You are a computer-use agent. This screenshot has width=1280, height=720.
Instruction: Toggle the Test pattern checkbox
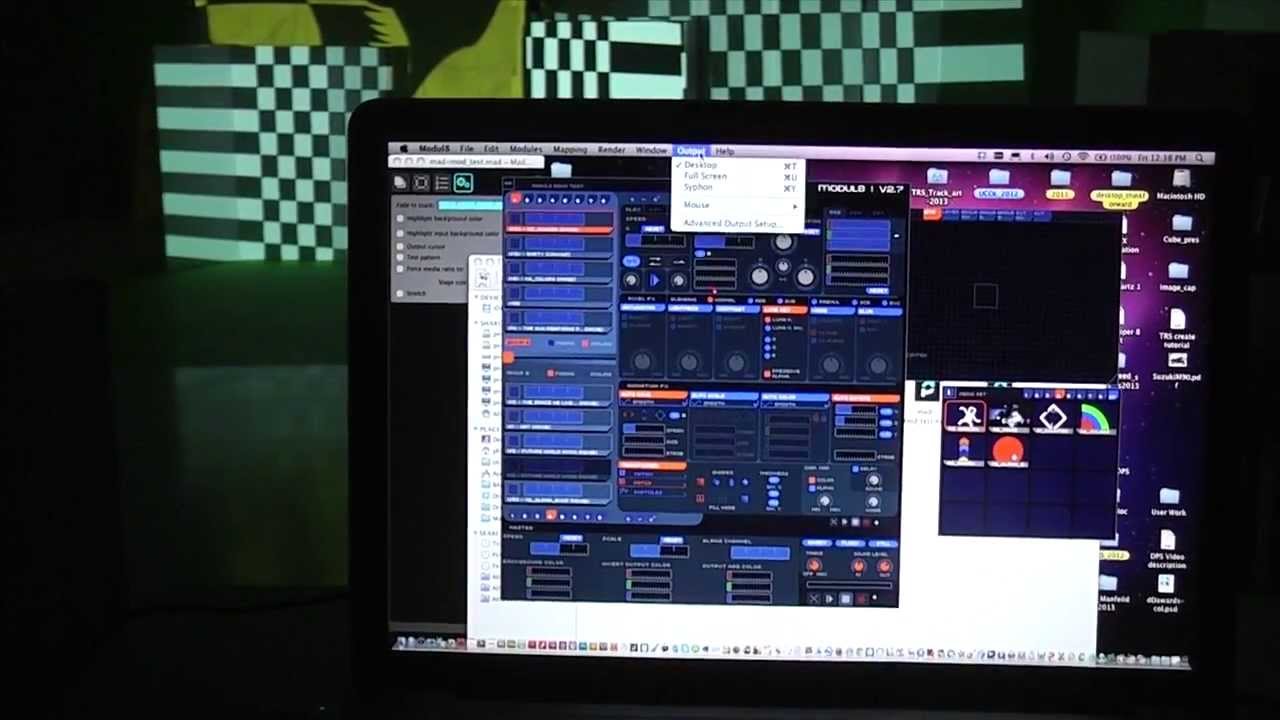click(401, 257)
